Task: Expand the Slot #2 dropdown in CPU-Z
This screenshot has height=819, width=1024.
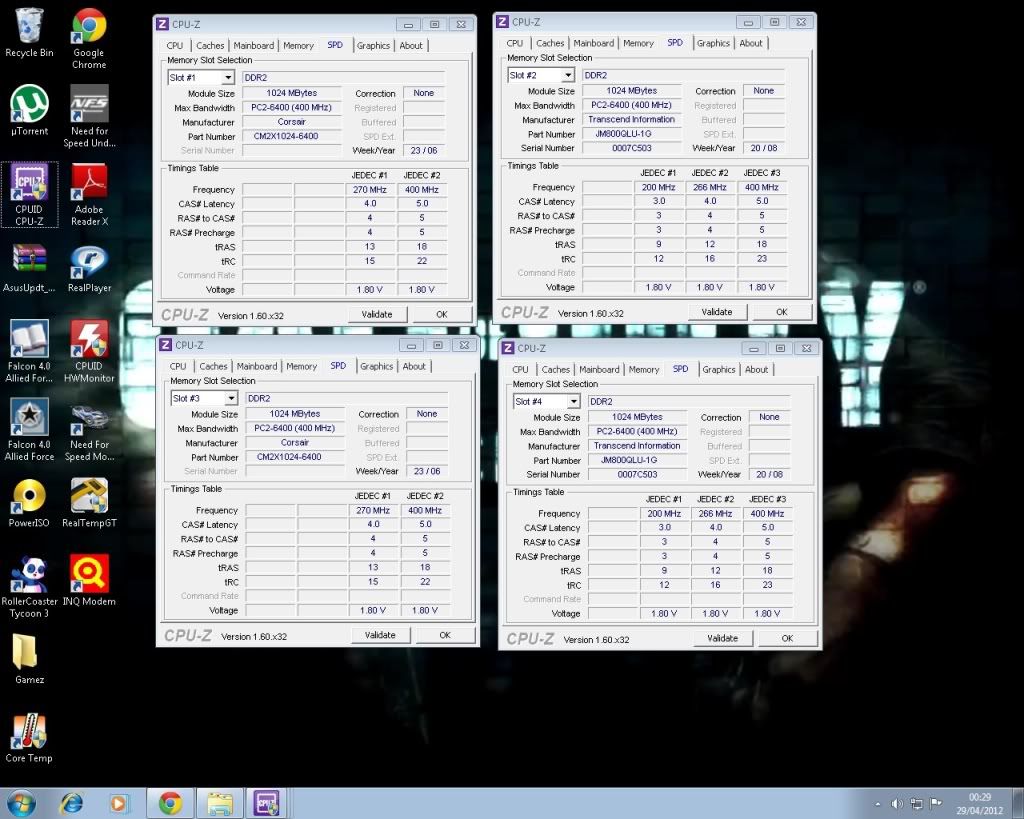Action: 568,75
